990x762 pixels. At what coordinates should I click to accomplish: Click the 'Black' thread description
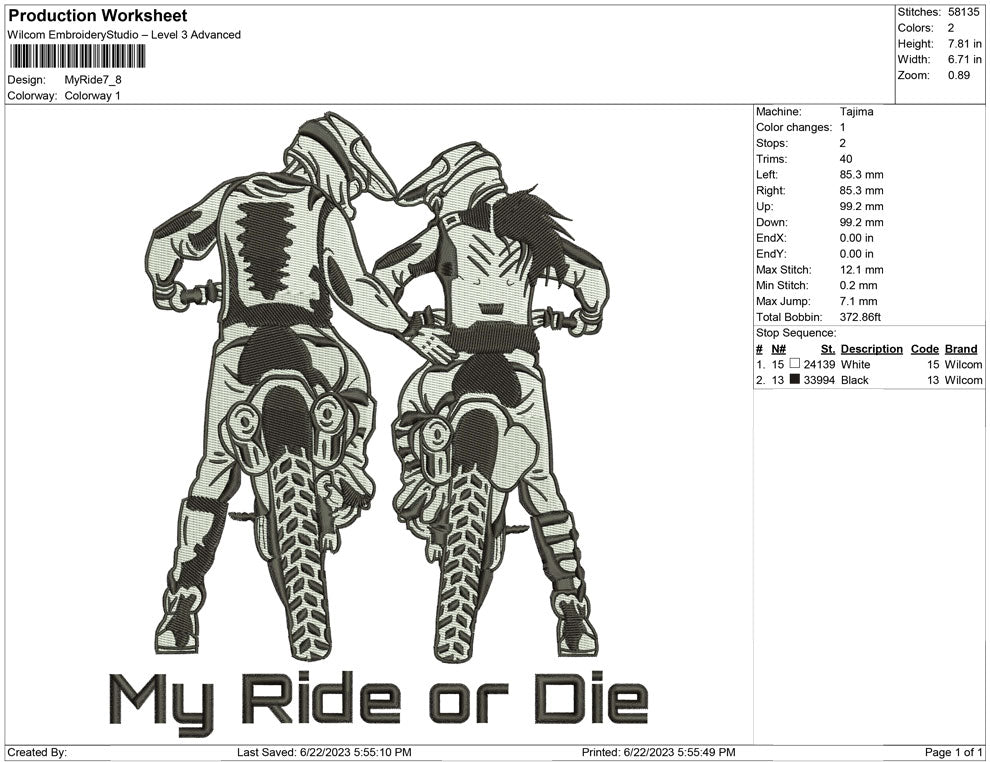(854, 380)
